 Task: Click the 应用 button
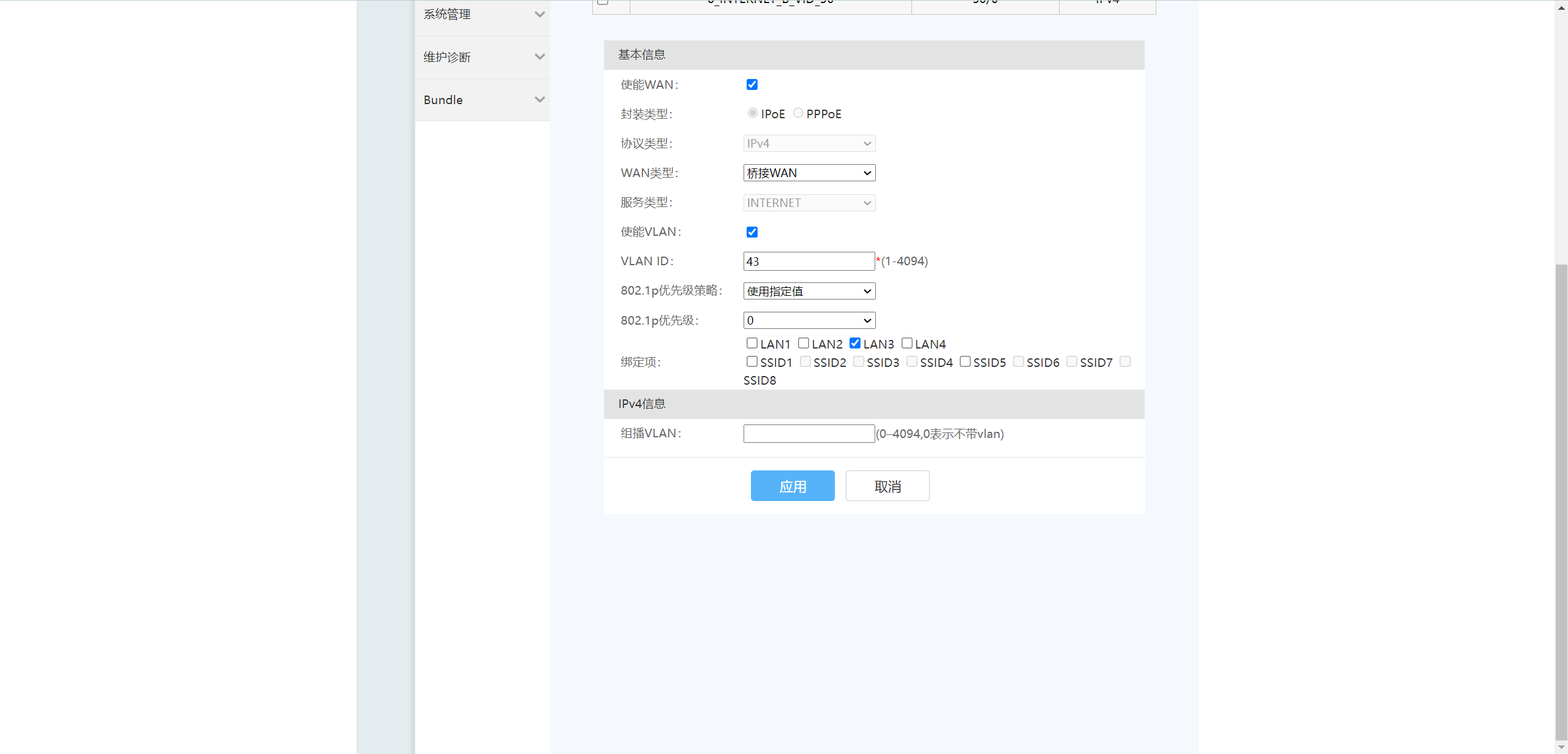coord(792,486)
